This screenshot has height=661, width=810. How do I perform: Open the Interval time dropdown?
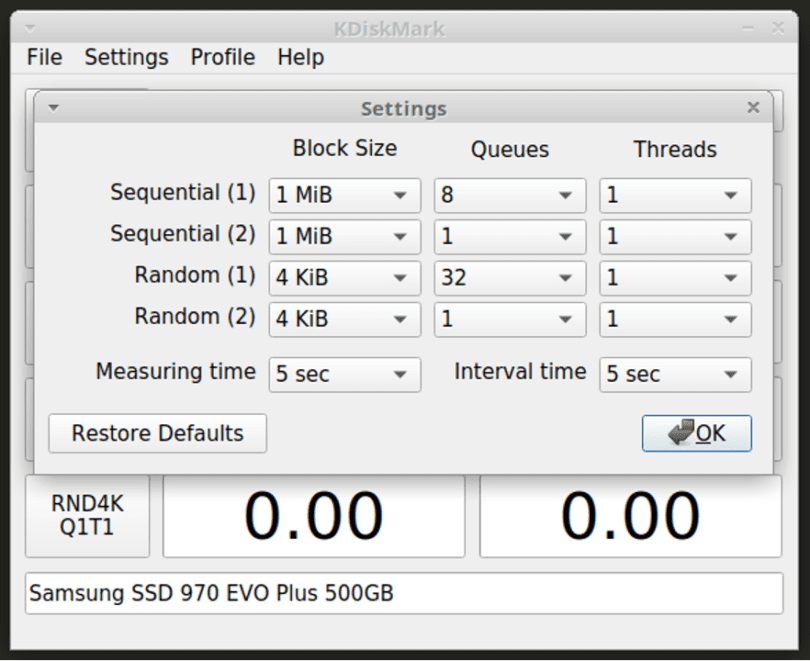coord(674,374)
